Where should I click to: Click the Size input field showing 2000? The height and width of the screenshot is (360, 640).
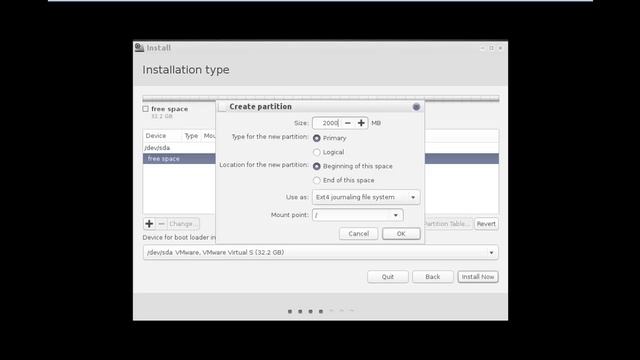tap(327, 123)
